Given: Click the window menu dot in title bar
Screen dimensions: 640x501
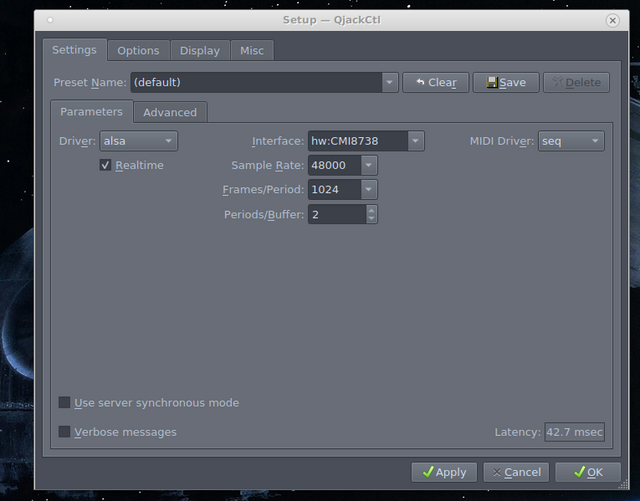Looking at the screenshot, I should click(50, 20).
